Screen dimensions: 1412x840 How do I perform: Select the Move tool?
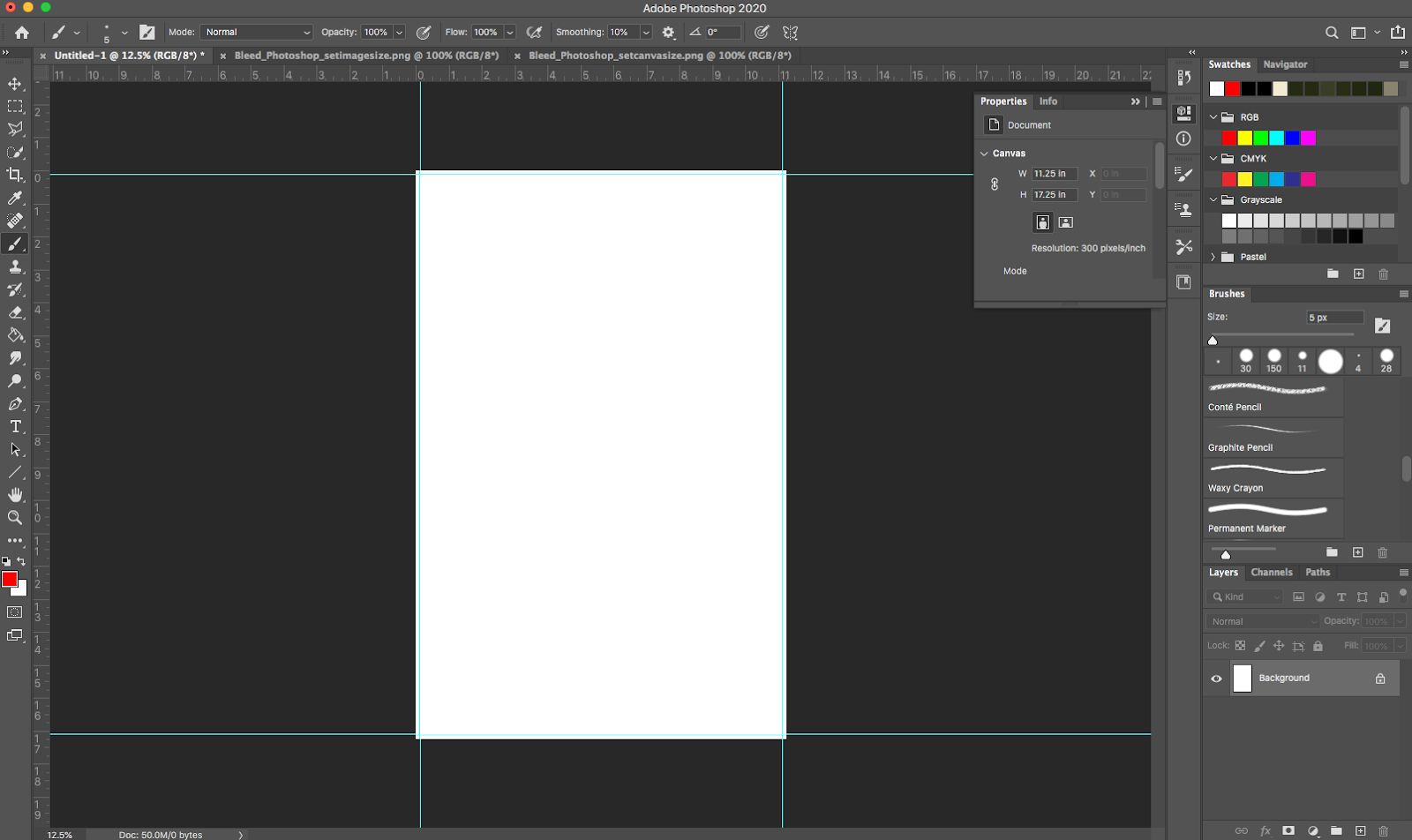coord(14,84)
